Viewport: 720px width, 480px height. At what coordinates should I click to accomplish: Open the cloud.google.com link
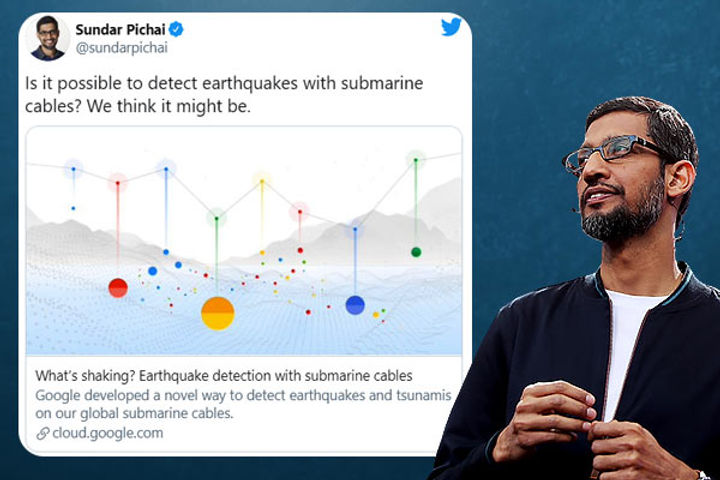click(108, 433)
